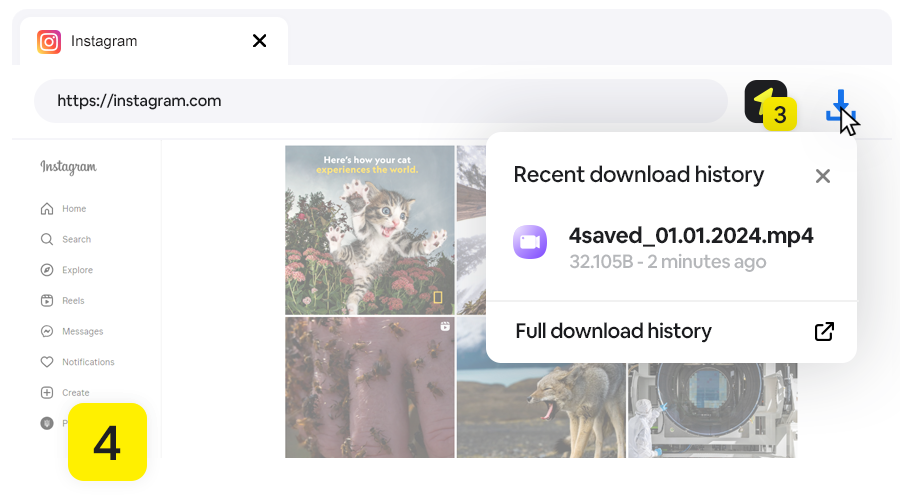Image resolution: width=900 pixels, height=500 pixels.
Task: Open Notifications heart in the sidebar
Action: click(x=47, y=362)
